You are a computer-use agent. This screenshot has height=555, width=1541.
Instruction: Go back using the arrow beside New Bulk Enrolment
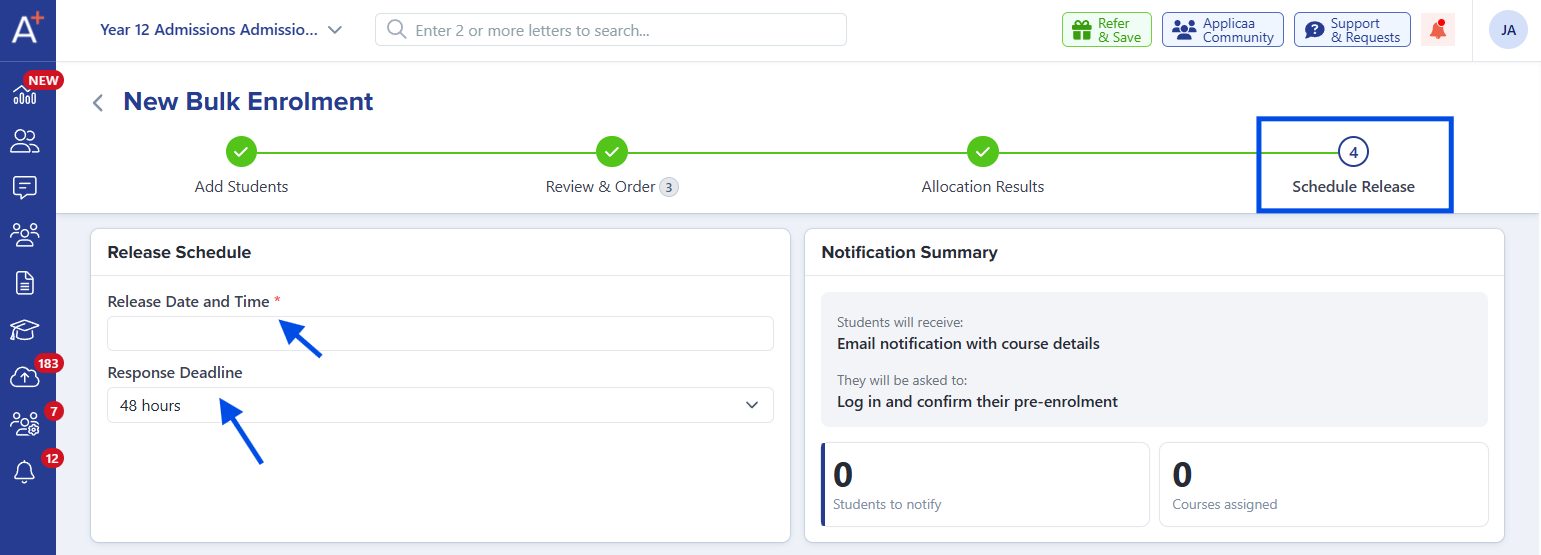pyautogui.click(x=98, y=102)
